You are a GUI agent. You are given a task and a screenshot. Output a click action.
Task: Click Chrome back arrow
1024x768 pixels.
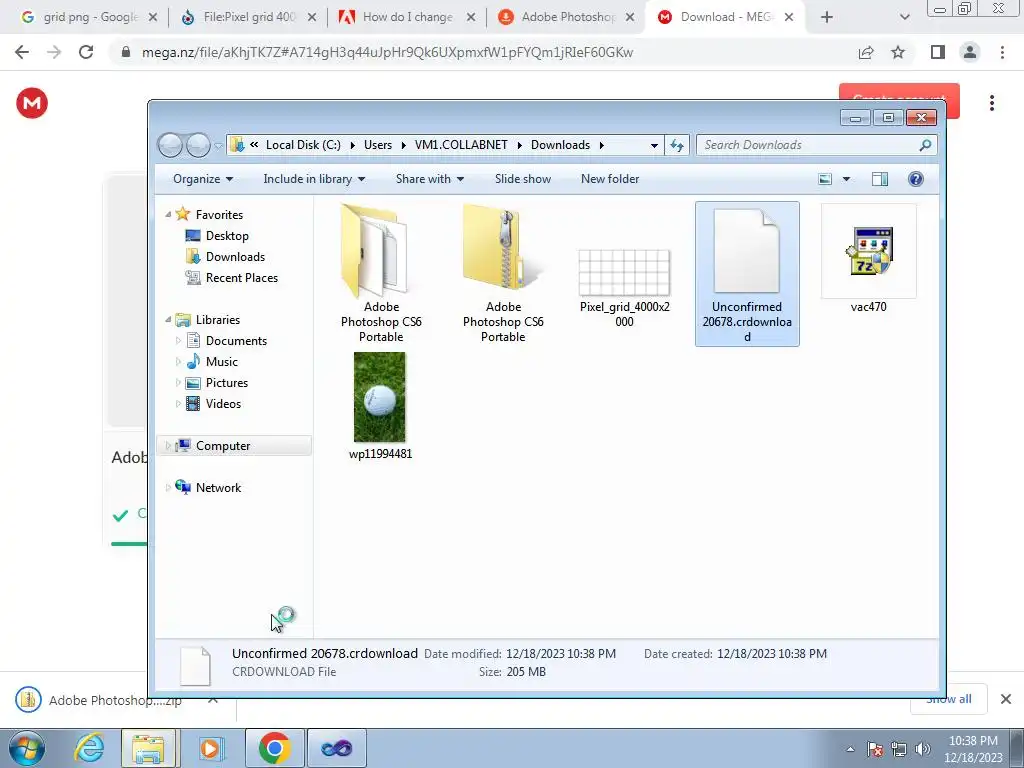[x=22, y=52]
